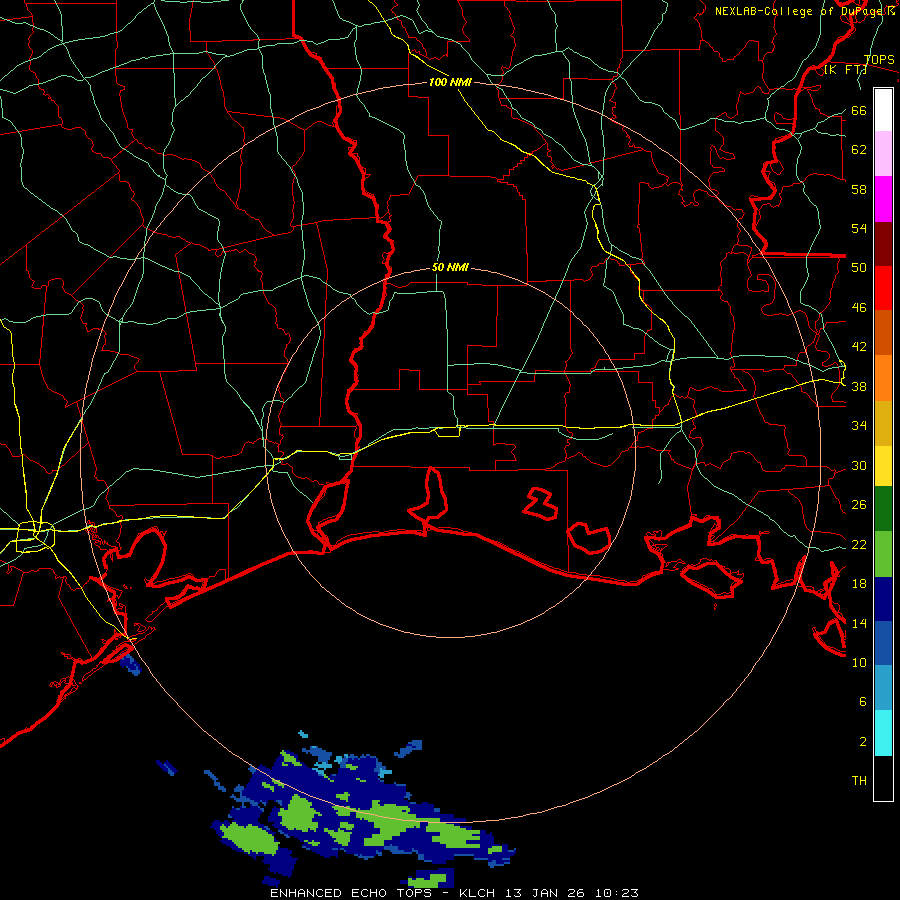Click the Enhanced Echo Tops KLCH caption
Image resolution: width=900 pixels, height=900 pixels.
click(x=454, y=893)
